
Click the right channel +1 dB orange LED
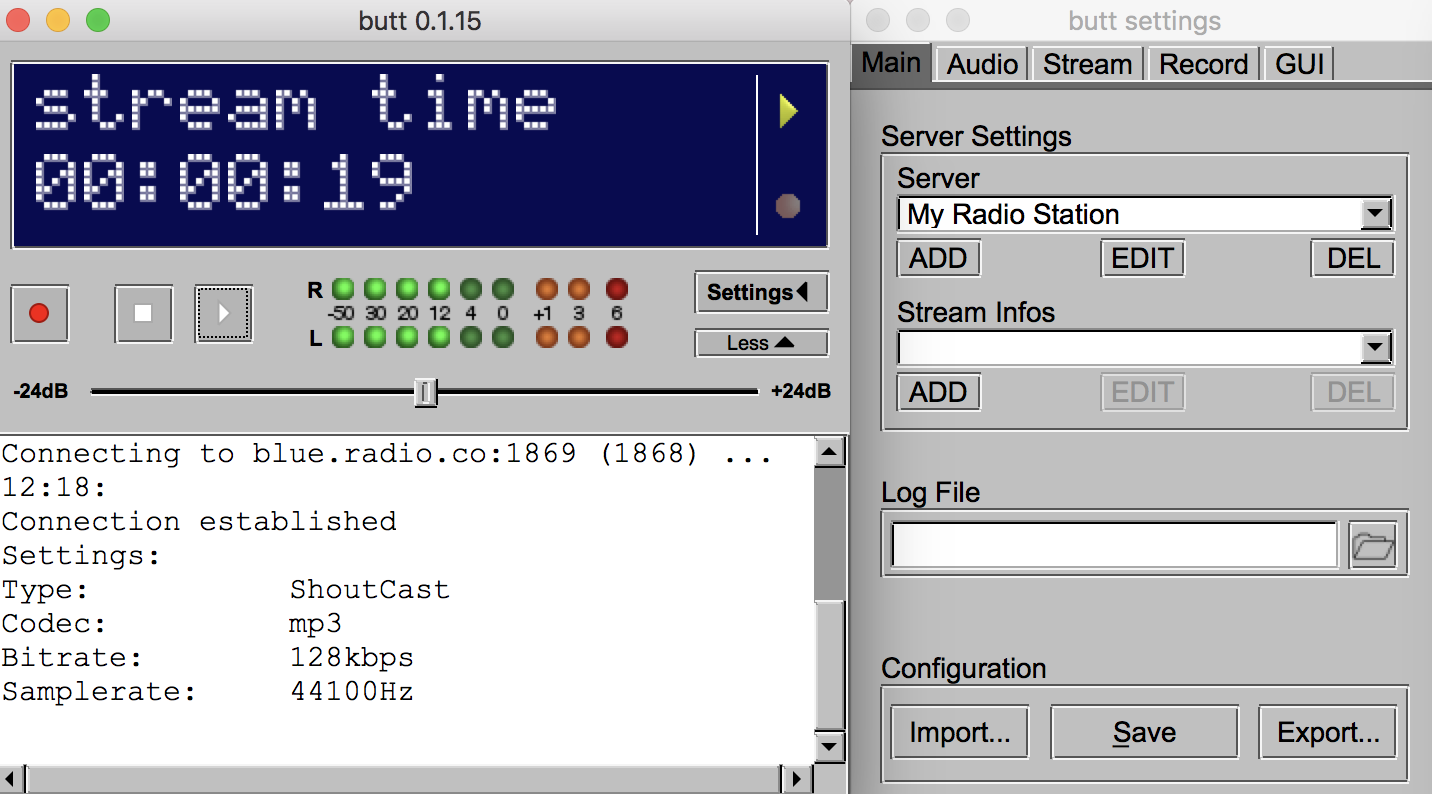click(x=546, y=289)
